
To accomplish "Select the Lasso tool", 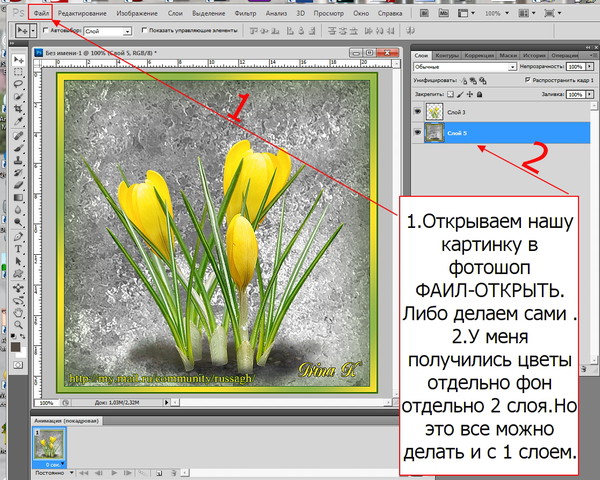I will coord(18,84).
